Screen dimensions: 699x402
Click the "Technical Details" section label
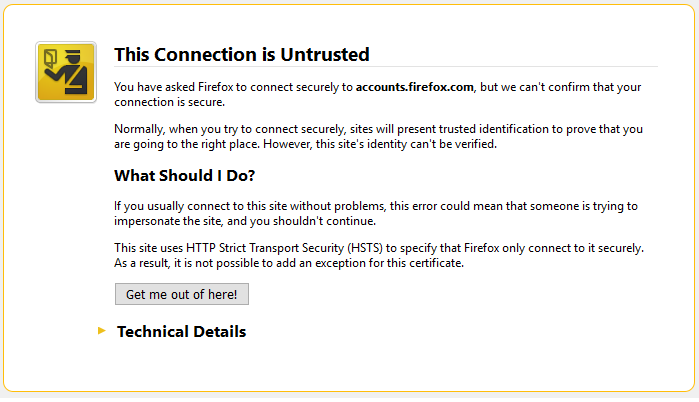click(x=181, y=331)
